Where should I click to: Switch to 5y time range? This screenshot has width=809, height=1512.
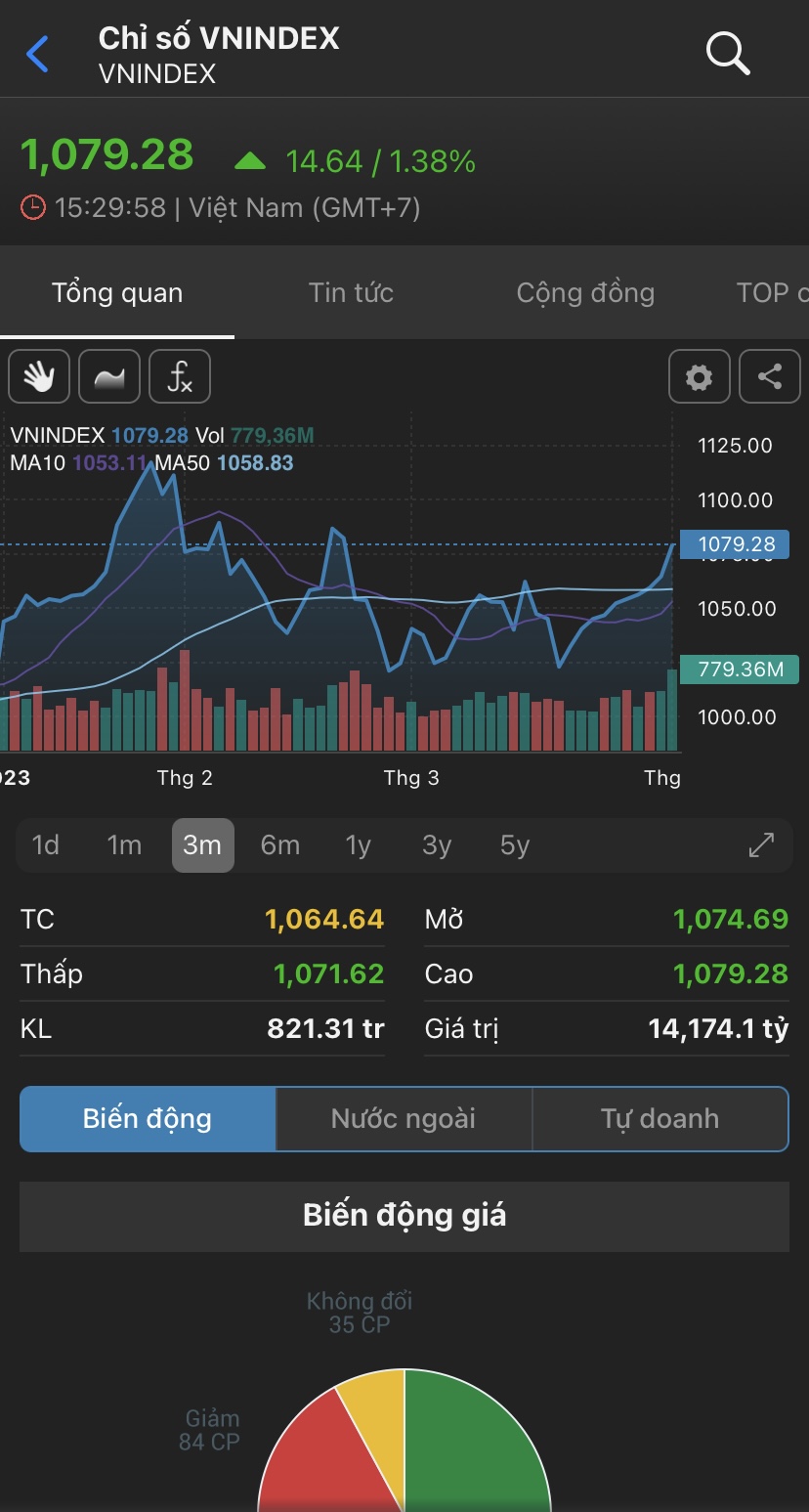tap(515, 844)
